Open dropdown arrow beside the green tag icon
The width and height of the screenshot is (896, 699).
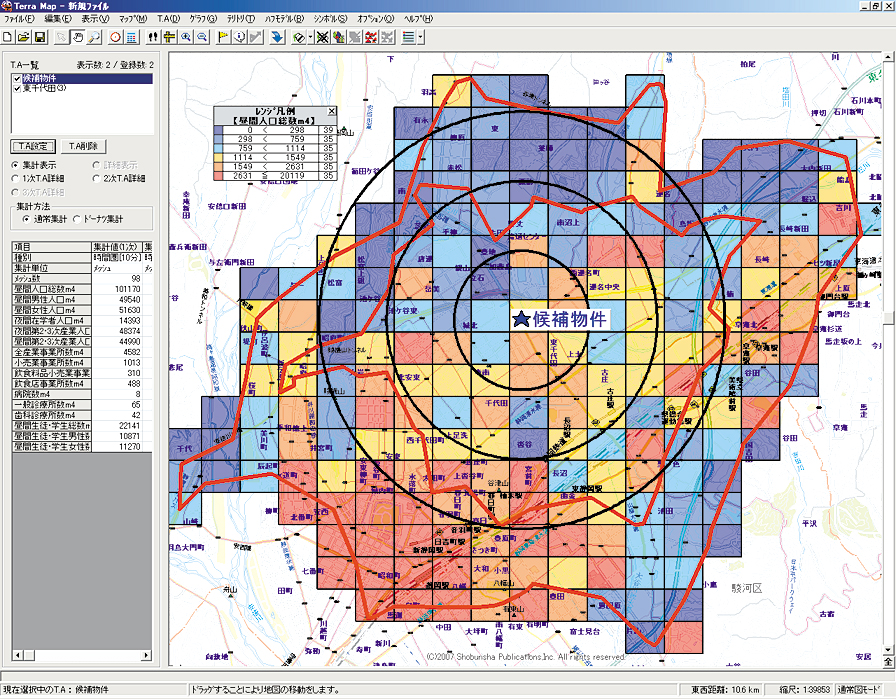coord(310,38)
